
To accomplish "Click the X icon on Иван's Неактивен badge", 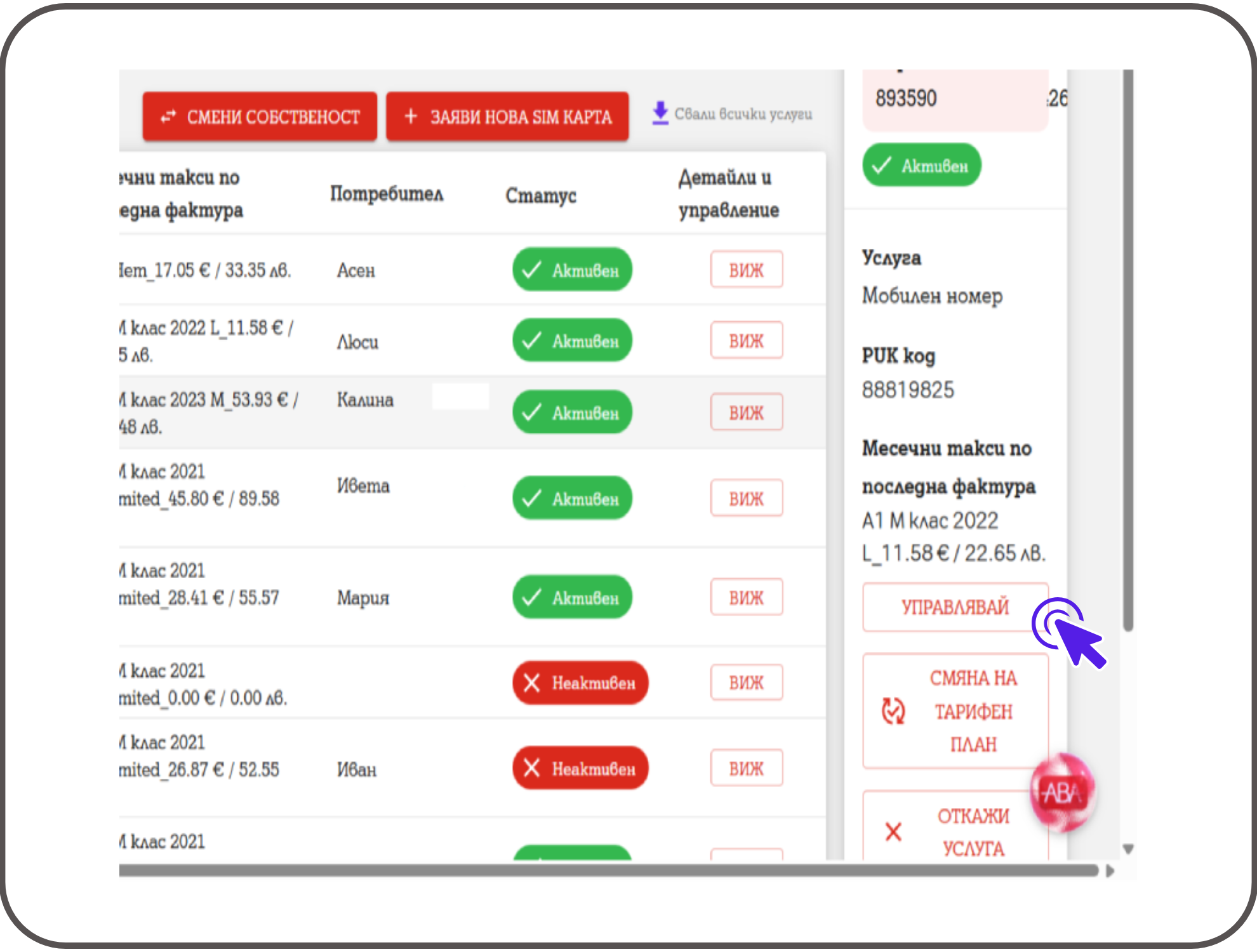I will click(531, 769).
